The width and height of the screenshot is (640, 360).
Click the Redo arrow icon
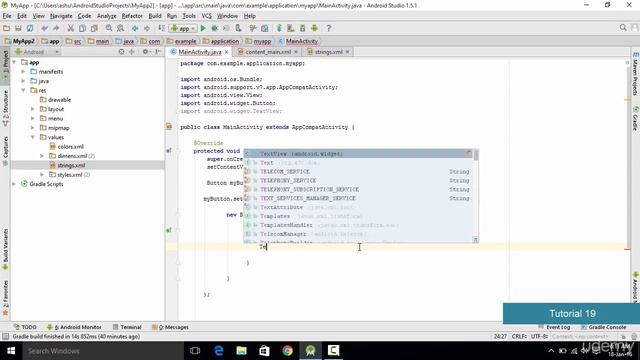click(x=56, y=28)
